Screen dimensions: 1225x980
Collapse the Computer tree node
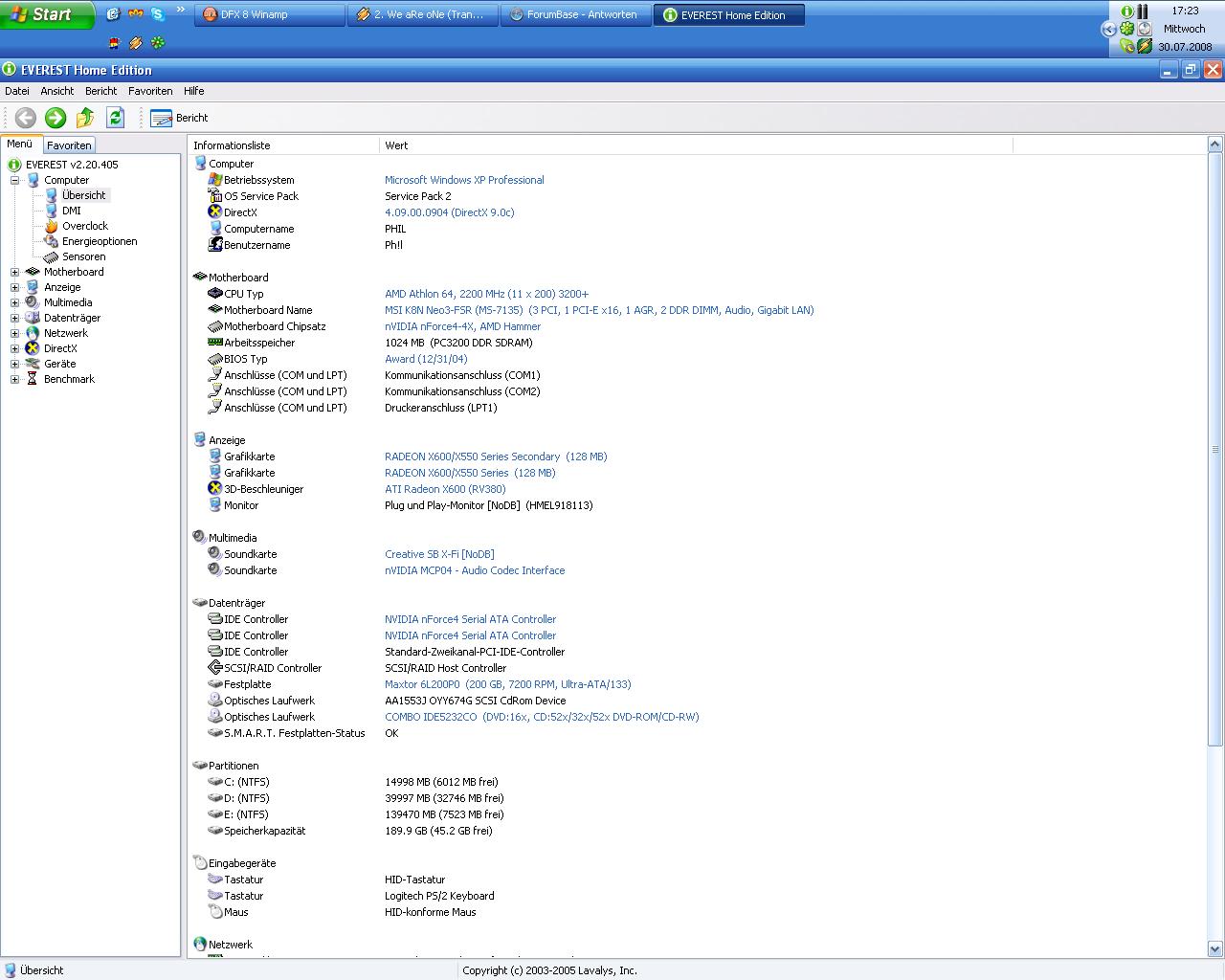(14, 180)
